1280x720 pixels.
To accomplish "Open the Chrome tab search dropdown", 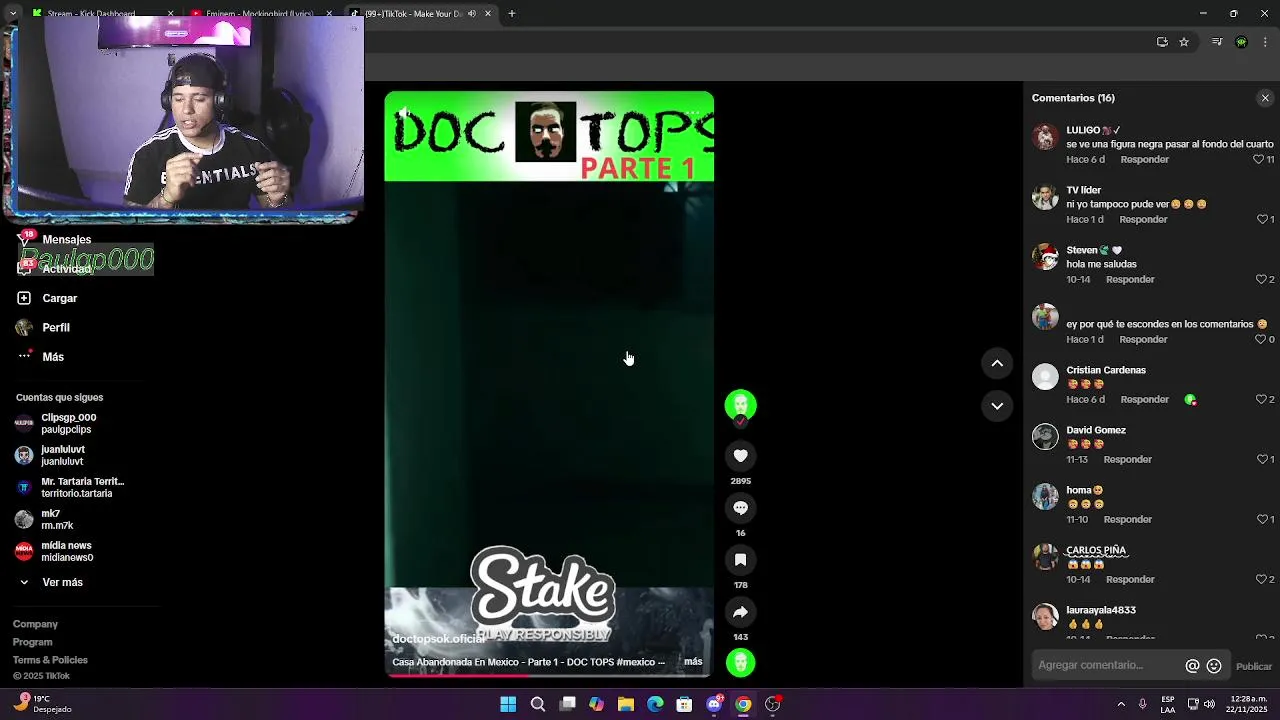I will point(12,14).
